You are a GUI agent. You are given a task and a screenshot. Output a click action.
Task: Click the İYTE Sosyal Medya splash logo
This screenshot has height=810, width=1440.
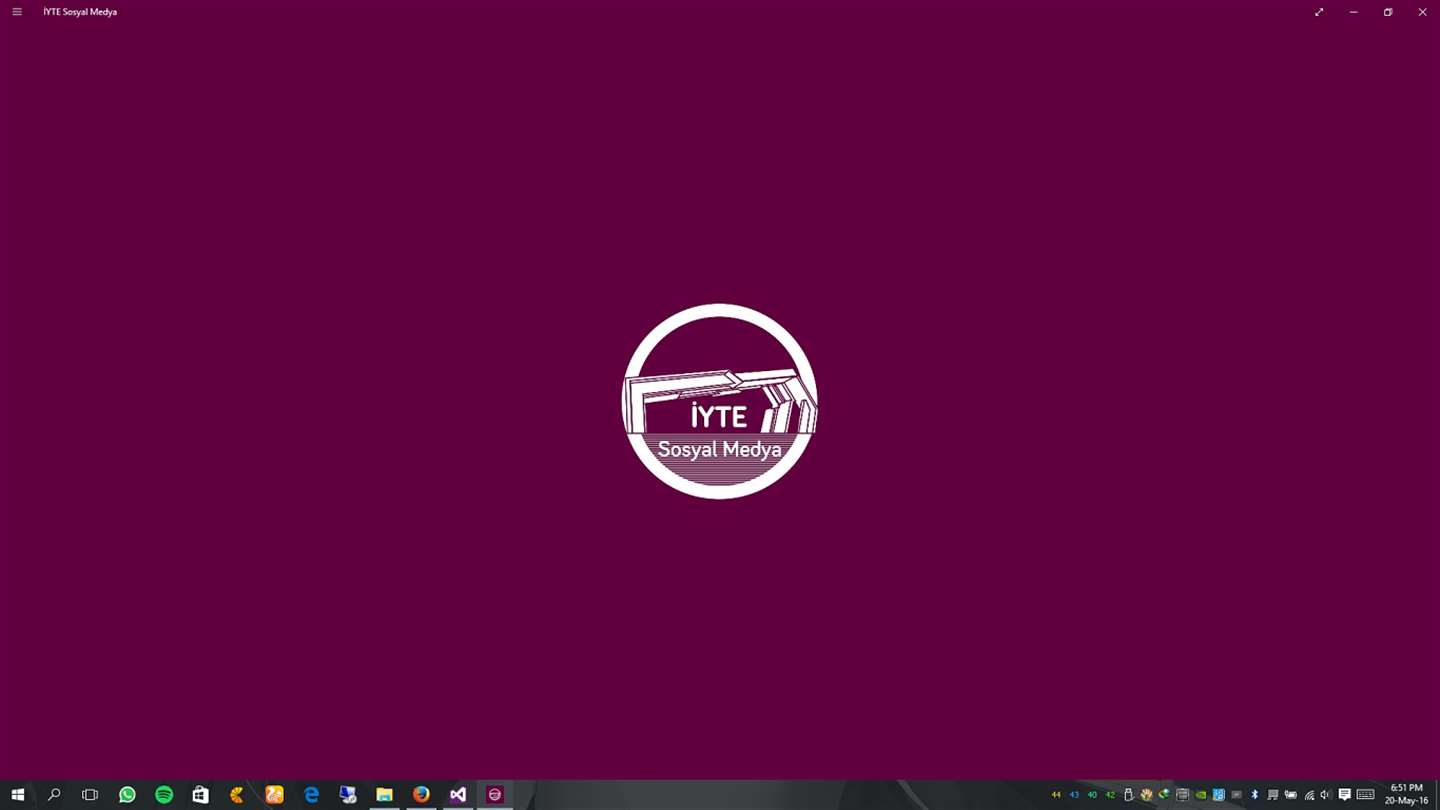(720, 401)
